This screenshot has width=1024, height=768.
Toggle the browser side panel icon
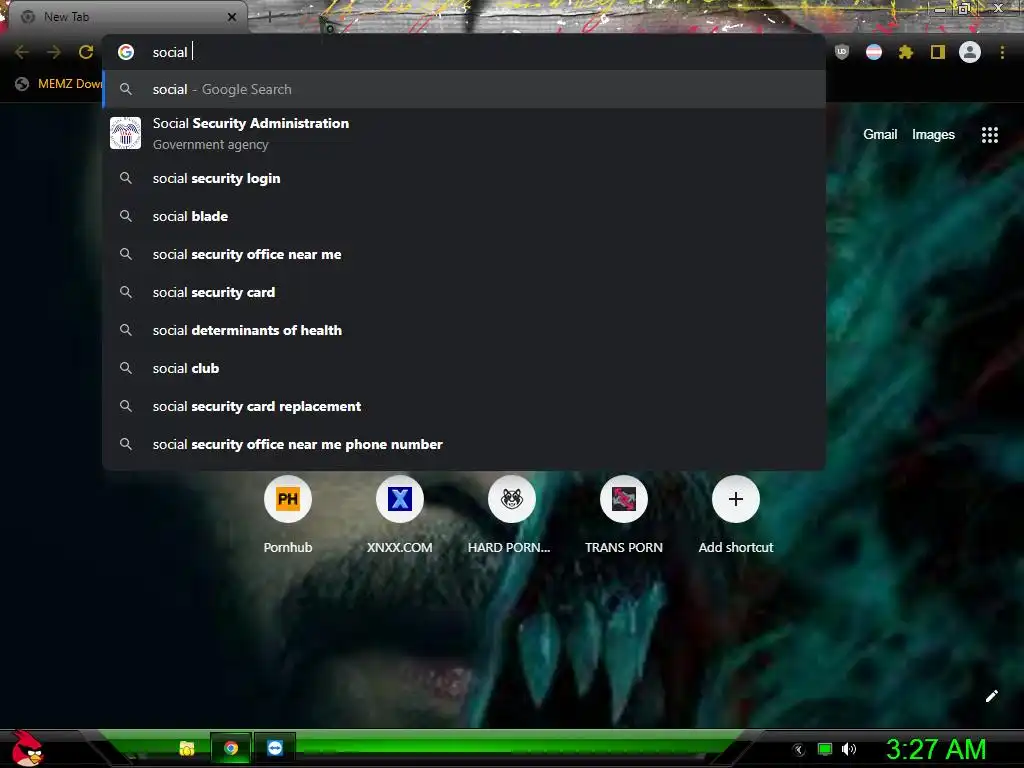pos(938,52)
